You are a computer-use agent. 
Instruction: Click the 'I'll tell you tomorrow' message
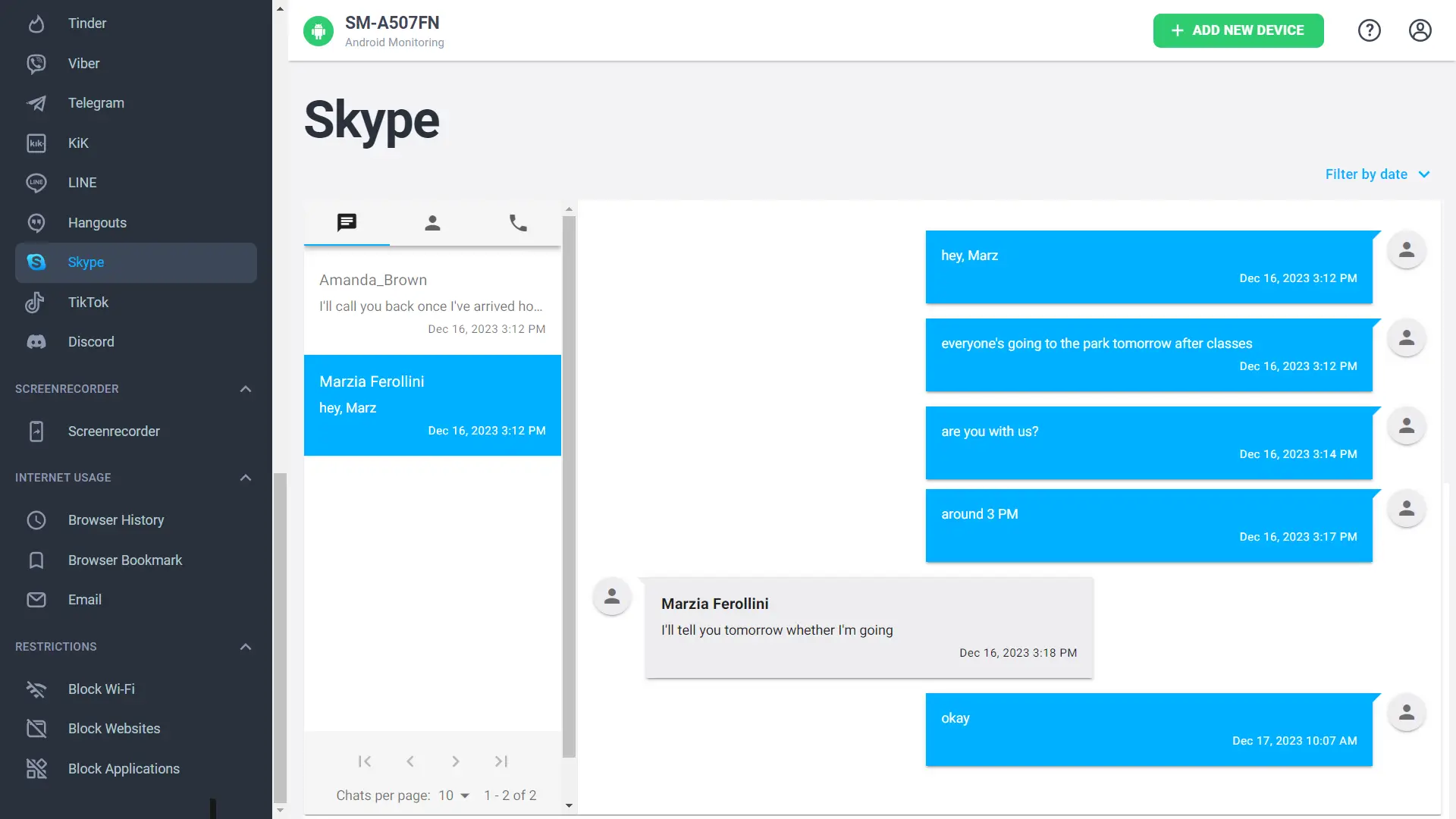(869, 628)
